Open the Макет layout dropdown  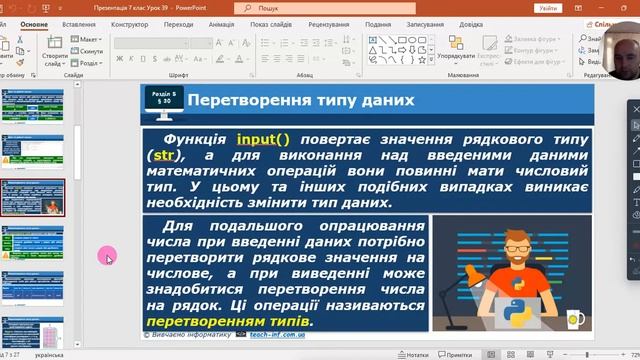(86, 39)
